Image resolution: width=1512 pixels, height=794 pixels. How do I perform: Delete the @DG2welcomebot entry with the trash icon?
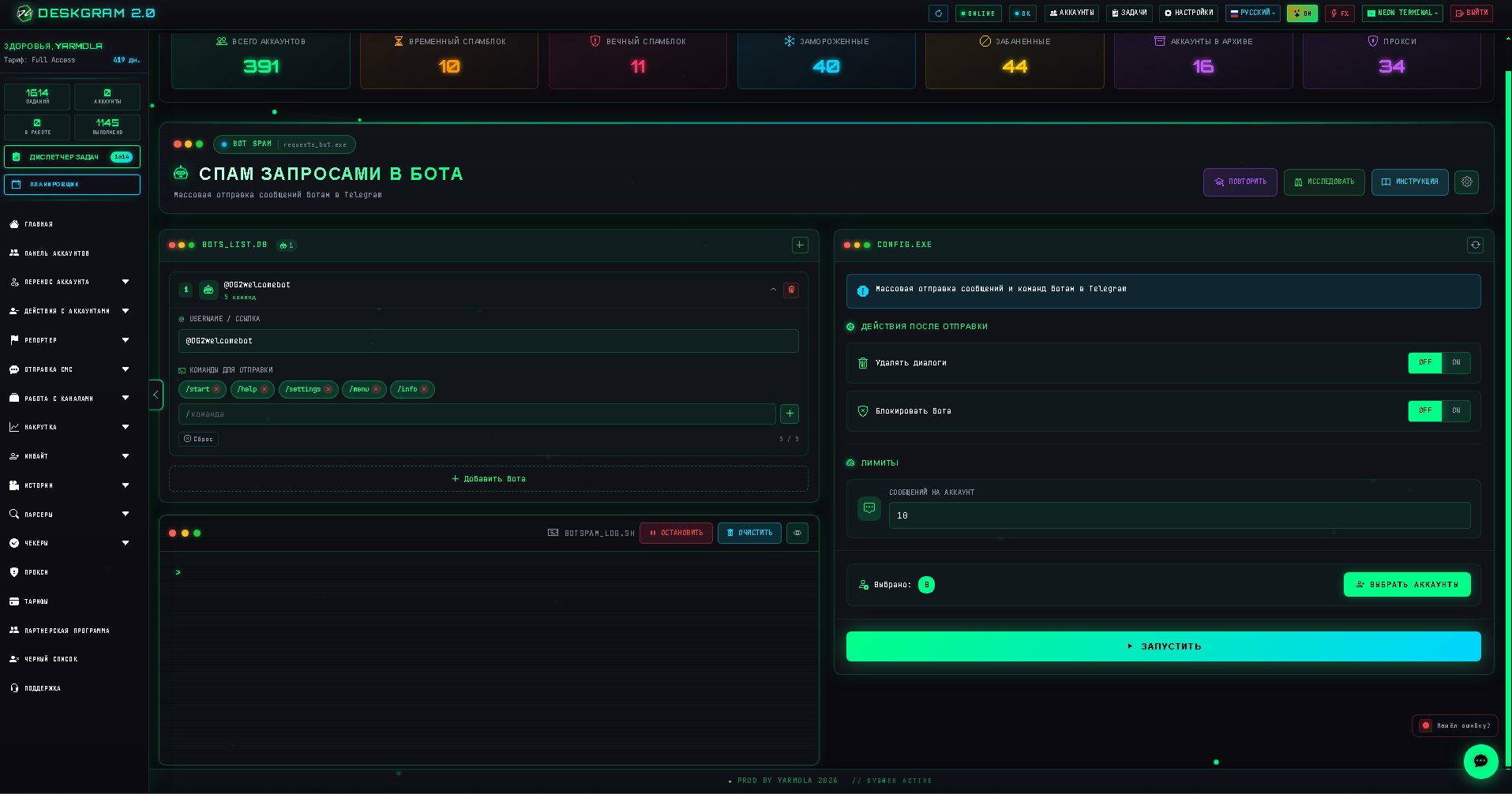[791, 290]
